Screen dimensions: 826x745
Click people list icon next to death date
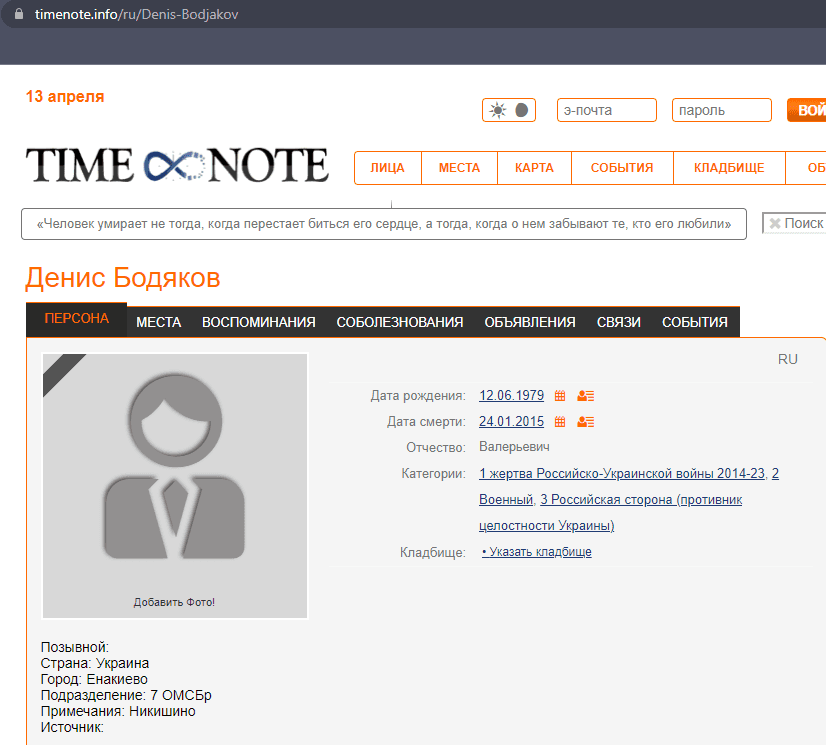(x=585, y=421)
